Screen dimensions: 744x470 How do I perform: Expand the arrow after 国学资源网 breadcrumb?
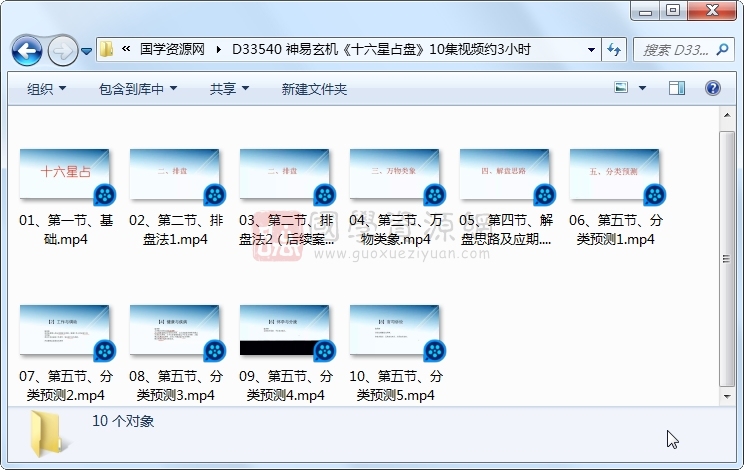click(x=218, y=49)
